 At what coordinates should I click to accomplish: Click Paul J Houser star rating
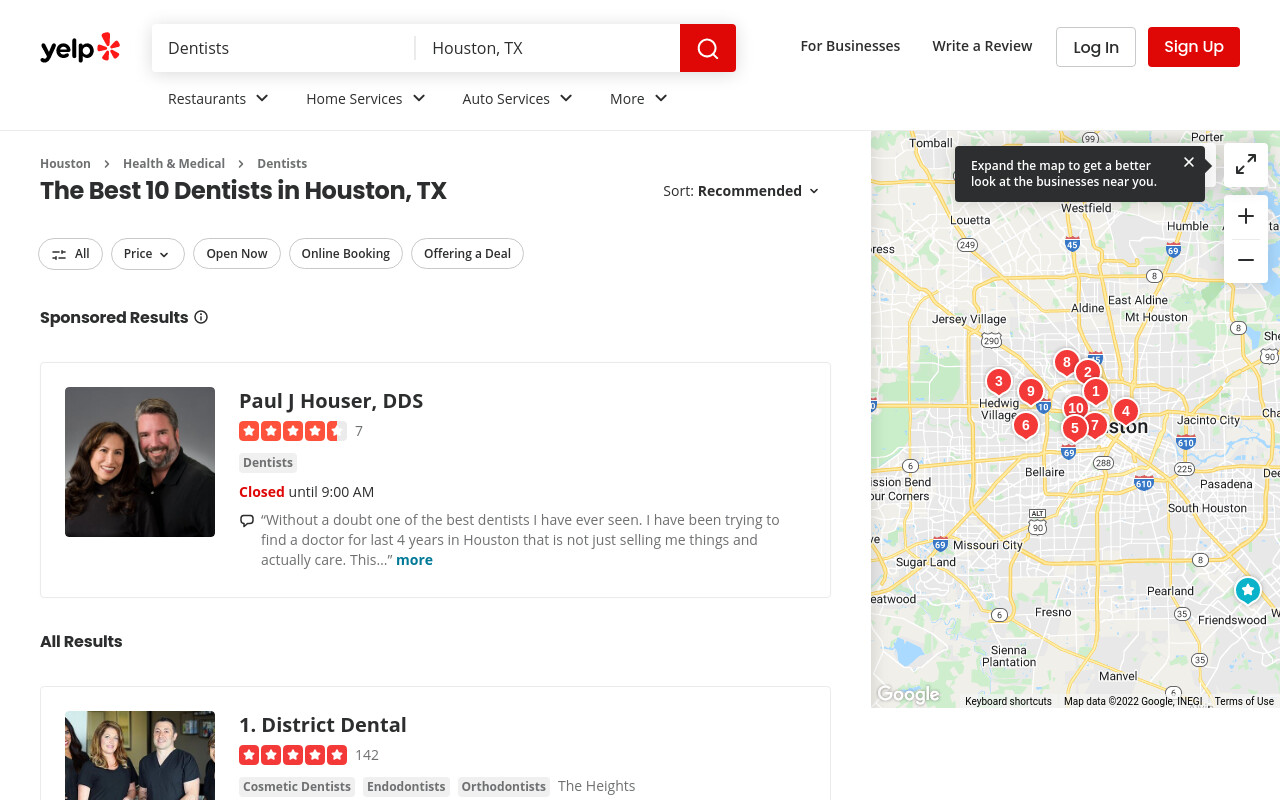click(x=293, y=431)
